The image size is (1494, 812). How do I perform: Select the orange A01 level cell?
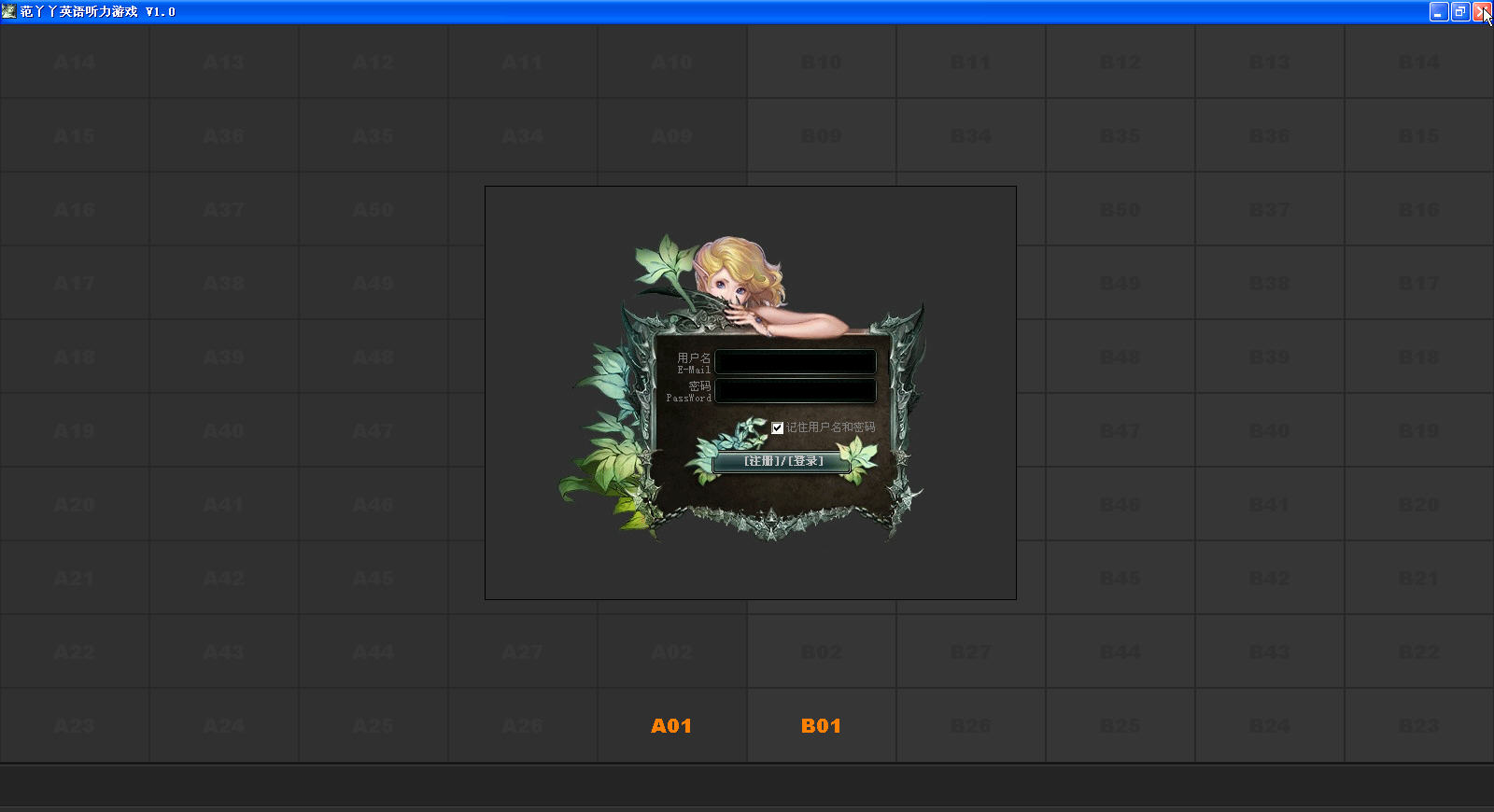click(672, 725)
